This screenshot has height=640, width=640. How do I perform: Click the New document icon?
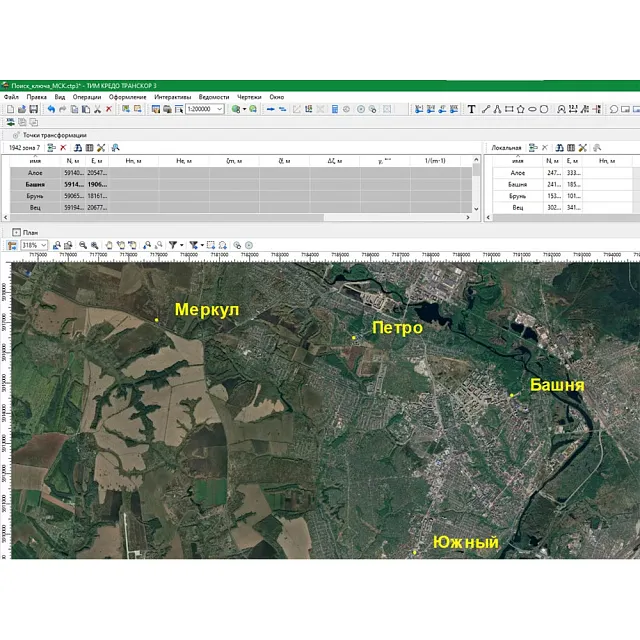point(9,109)
